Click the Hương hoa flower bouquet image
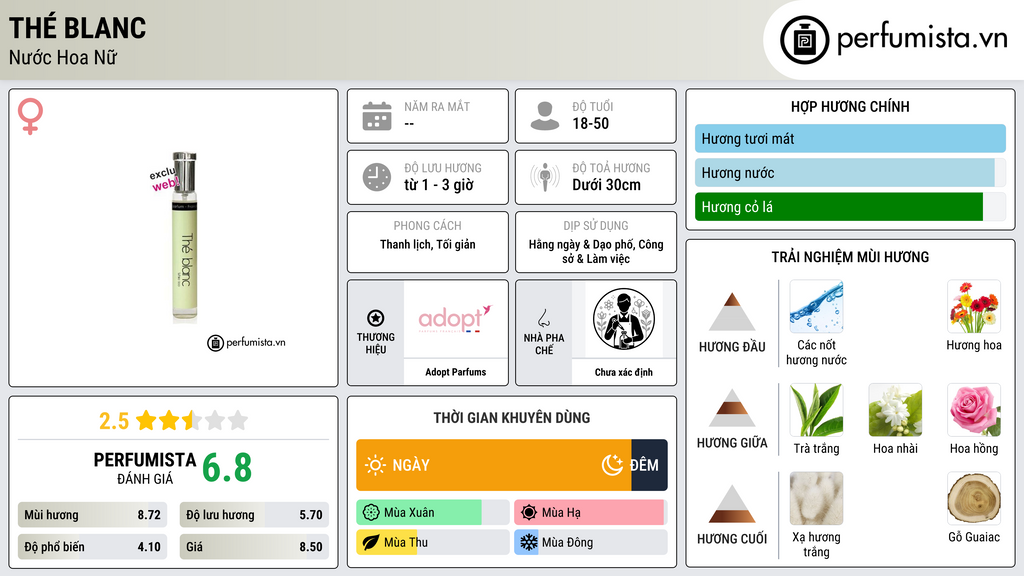Image resolution: width=1024 pixels, height=576 pixels. tap(974, 306)
